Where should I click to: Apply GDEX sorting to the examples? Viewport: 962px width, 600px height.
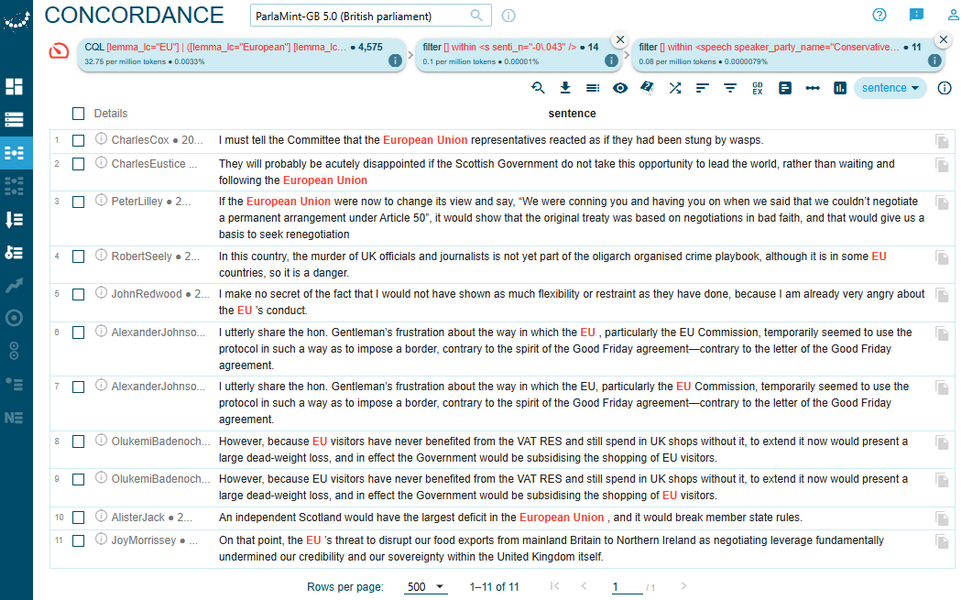[x=757, y=88]
